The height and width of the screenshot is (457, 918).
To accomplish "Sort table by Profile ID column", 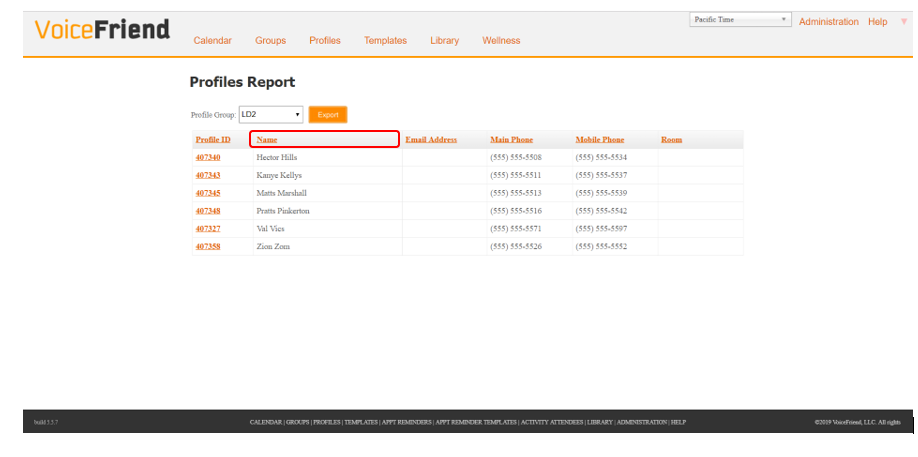I will pos(213,140).
